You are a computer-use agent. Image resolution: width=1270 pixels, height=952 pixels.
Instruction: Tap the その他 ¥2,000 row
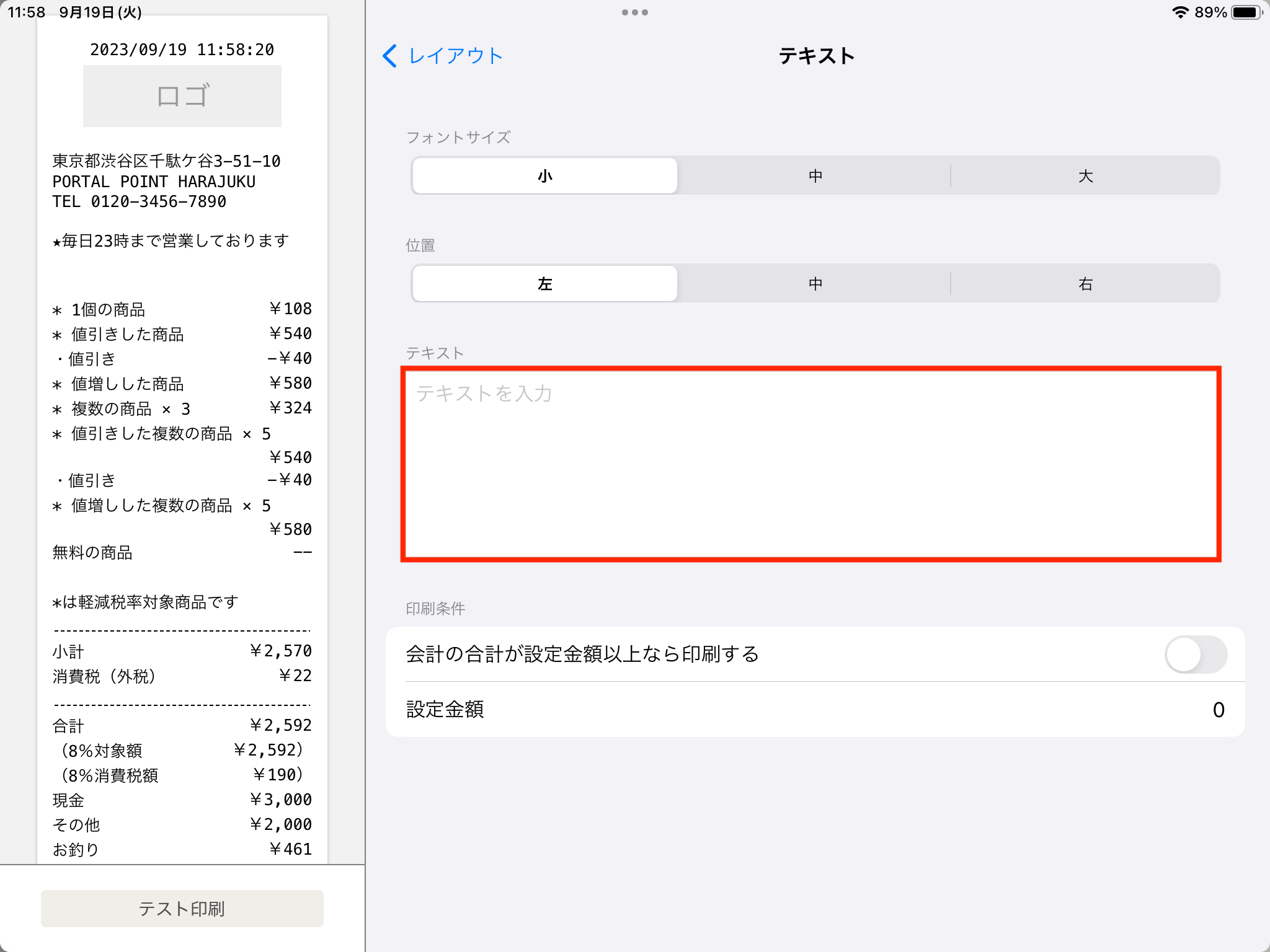[x=182, y=824]
